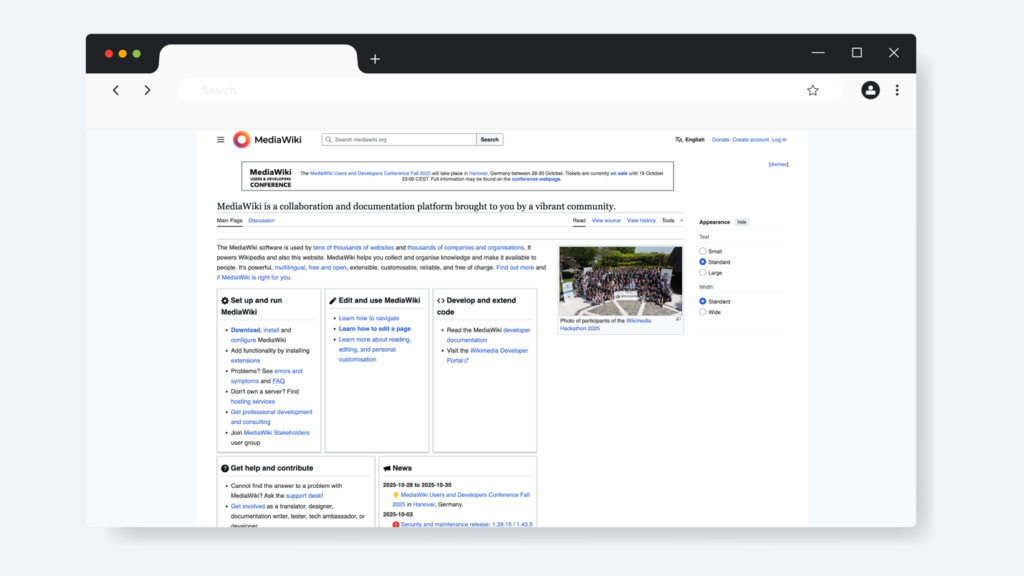1024x576 pixels.
Task: Click the MediaWiki sunflower logo
Action: (241, 140)
